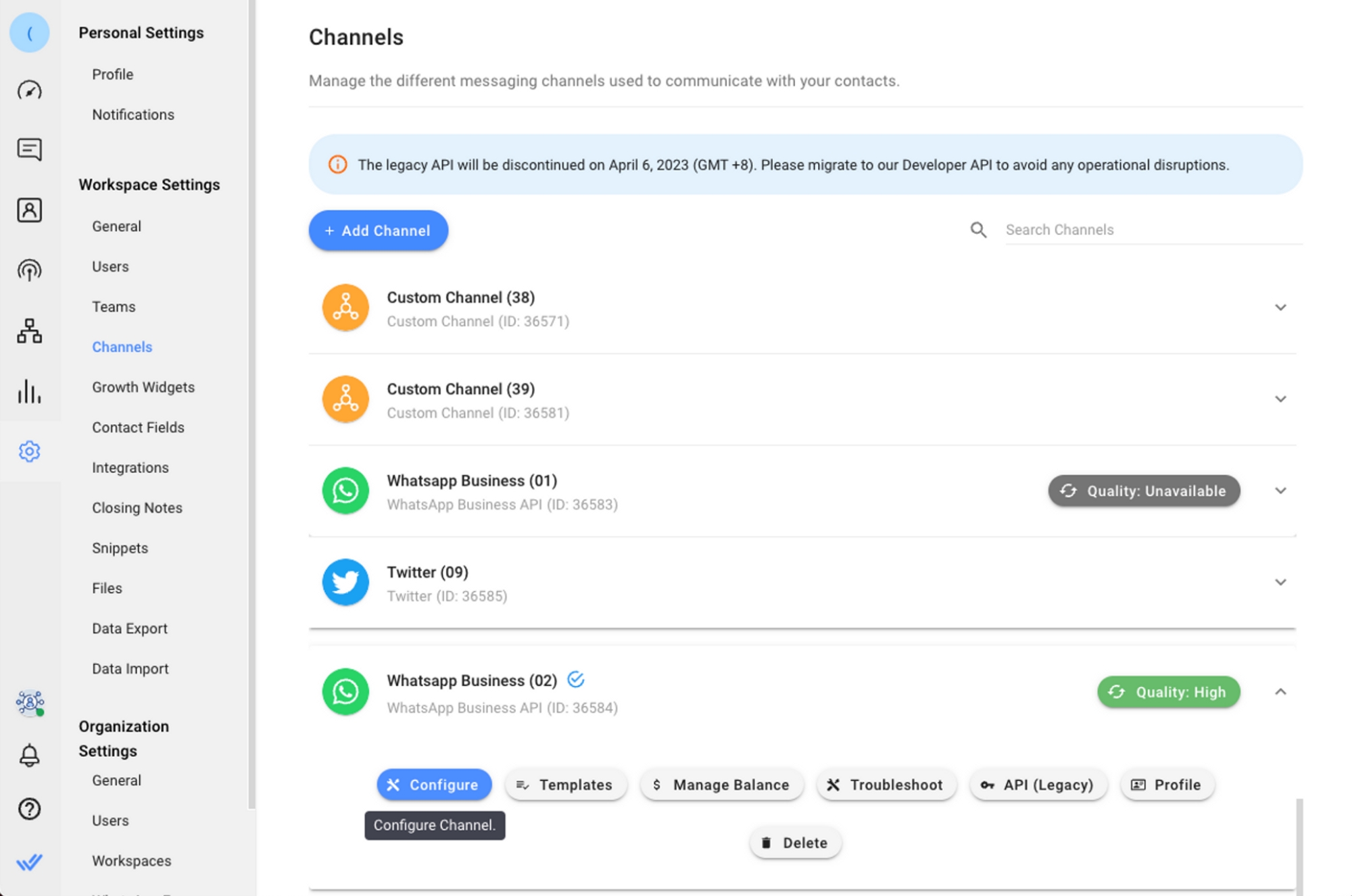Open the Contacts icon in sidebar
The width and height of the screenshot is (1352, 896).
click(29, 210)
